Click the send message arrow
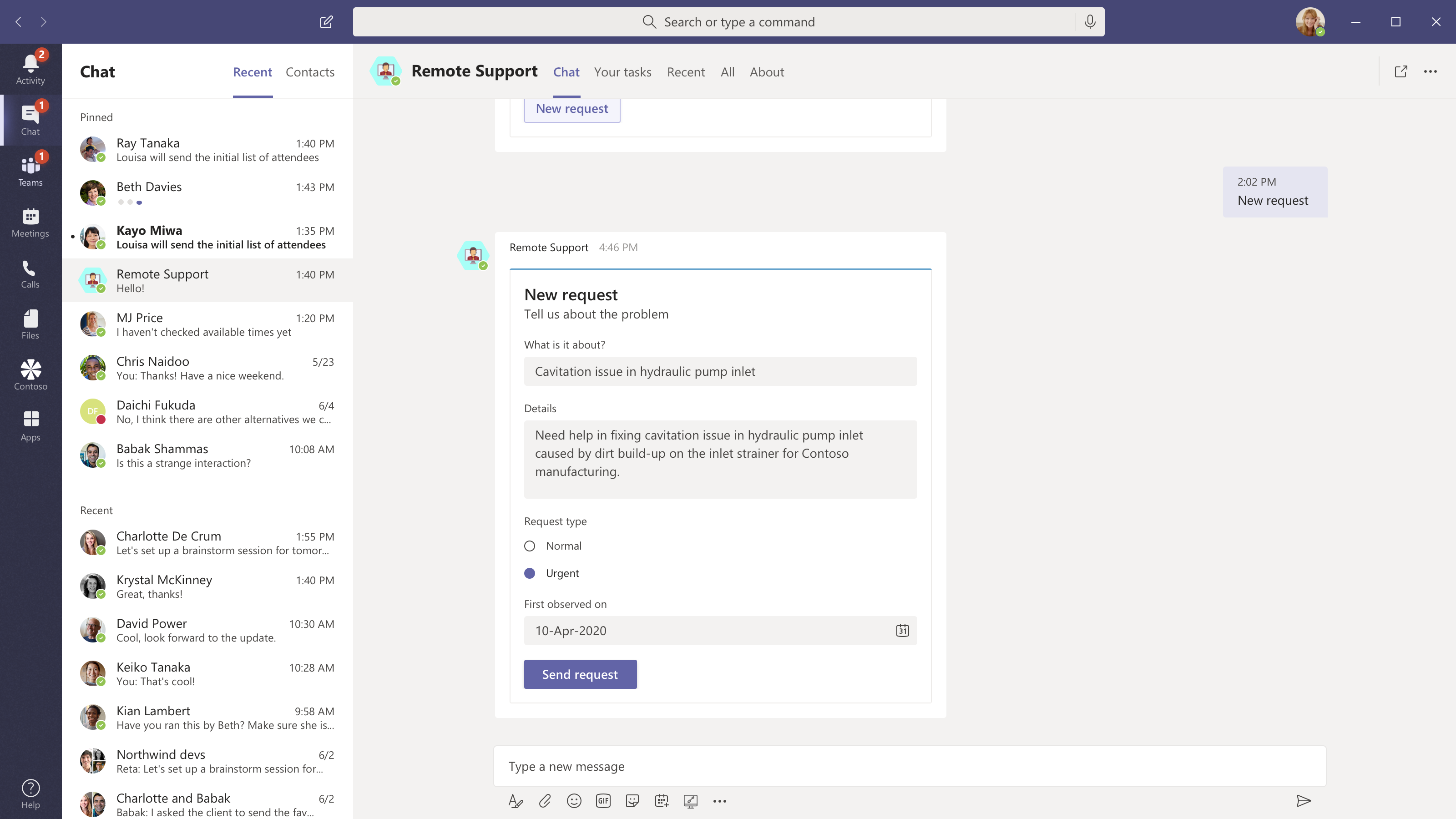The width and height of the screenshot is (1456, 819). point(1304,801)
